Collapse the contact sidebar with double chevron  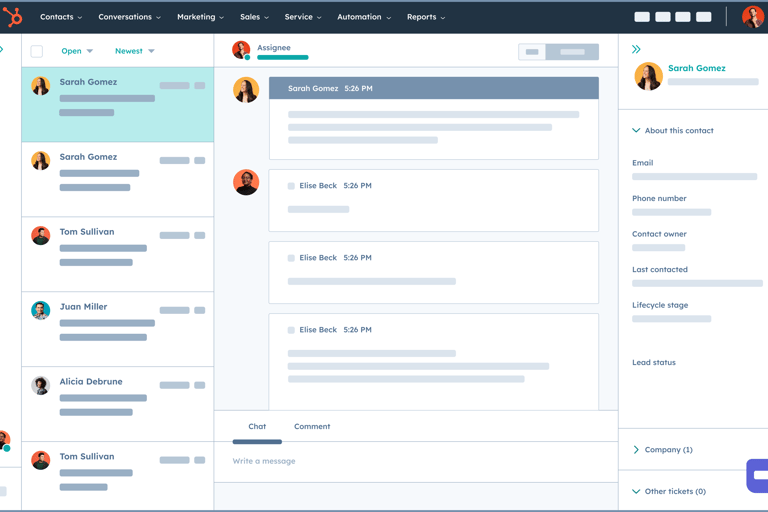tap(636, 49)
